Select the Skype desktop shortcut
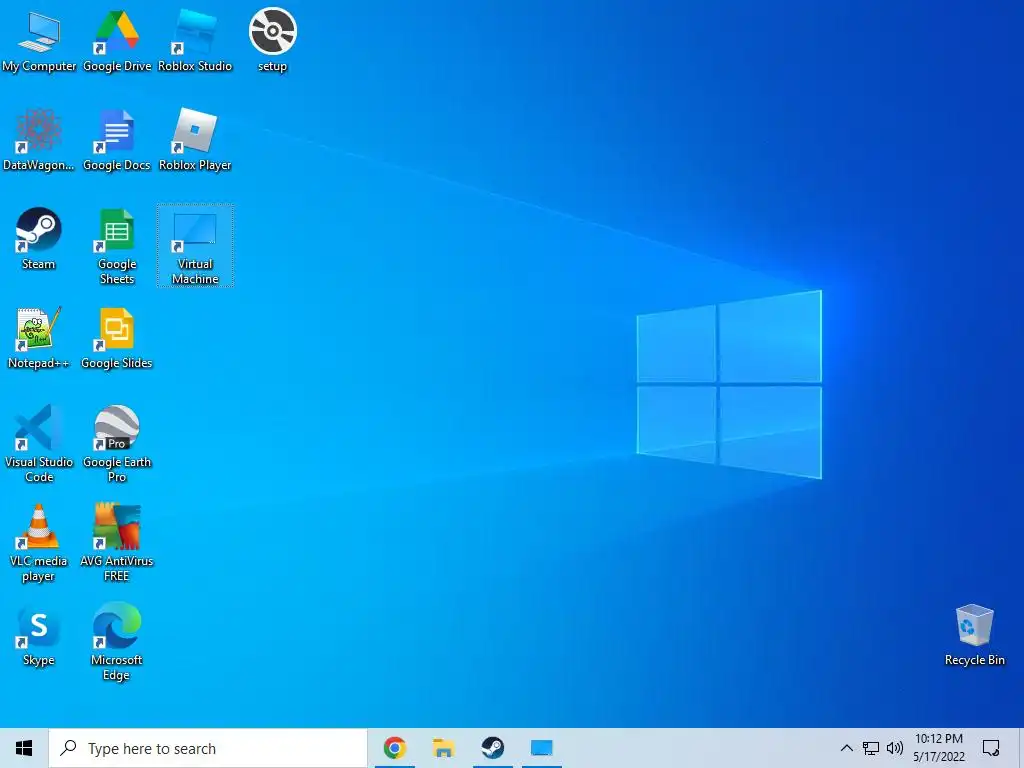The width and height of the screenshot is (1024, 768). pyautogui.click(x=39, y=635)
